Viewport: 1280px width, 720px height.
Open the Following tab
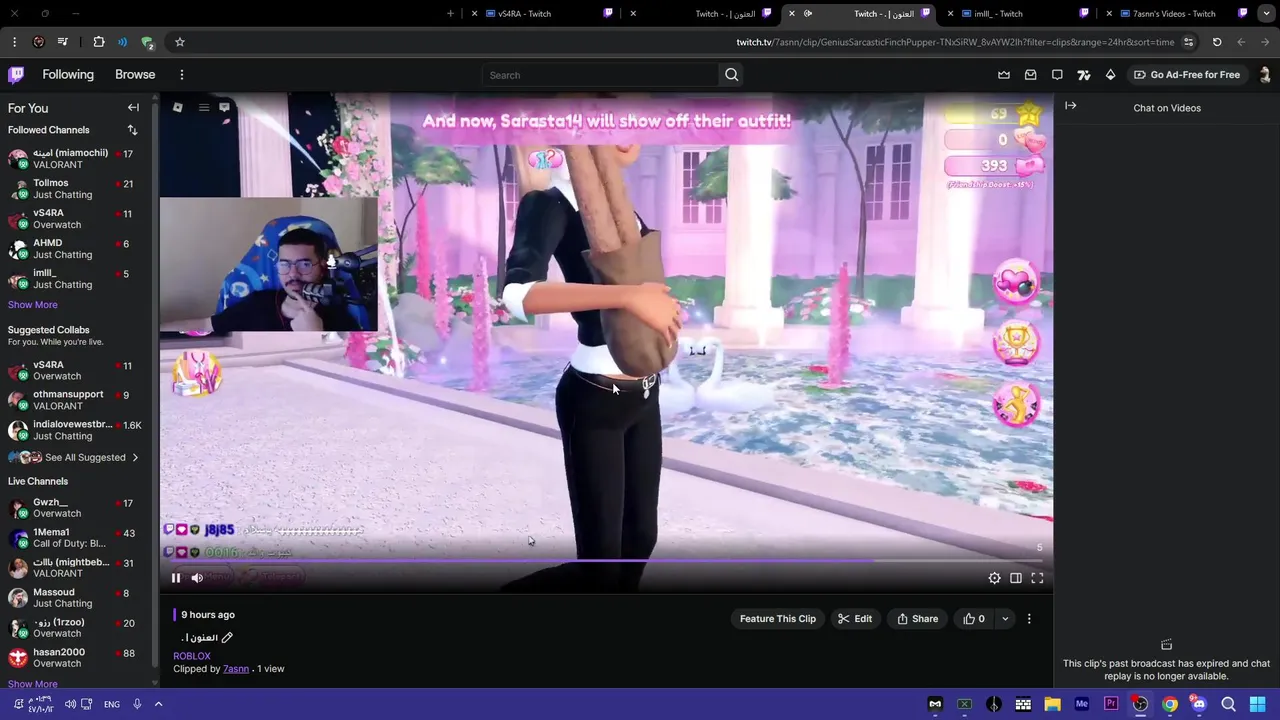click(68, 75)
